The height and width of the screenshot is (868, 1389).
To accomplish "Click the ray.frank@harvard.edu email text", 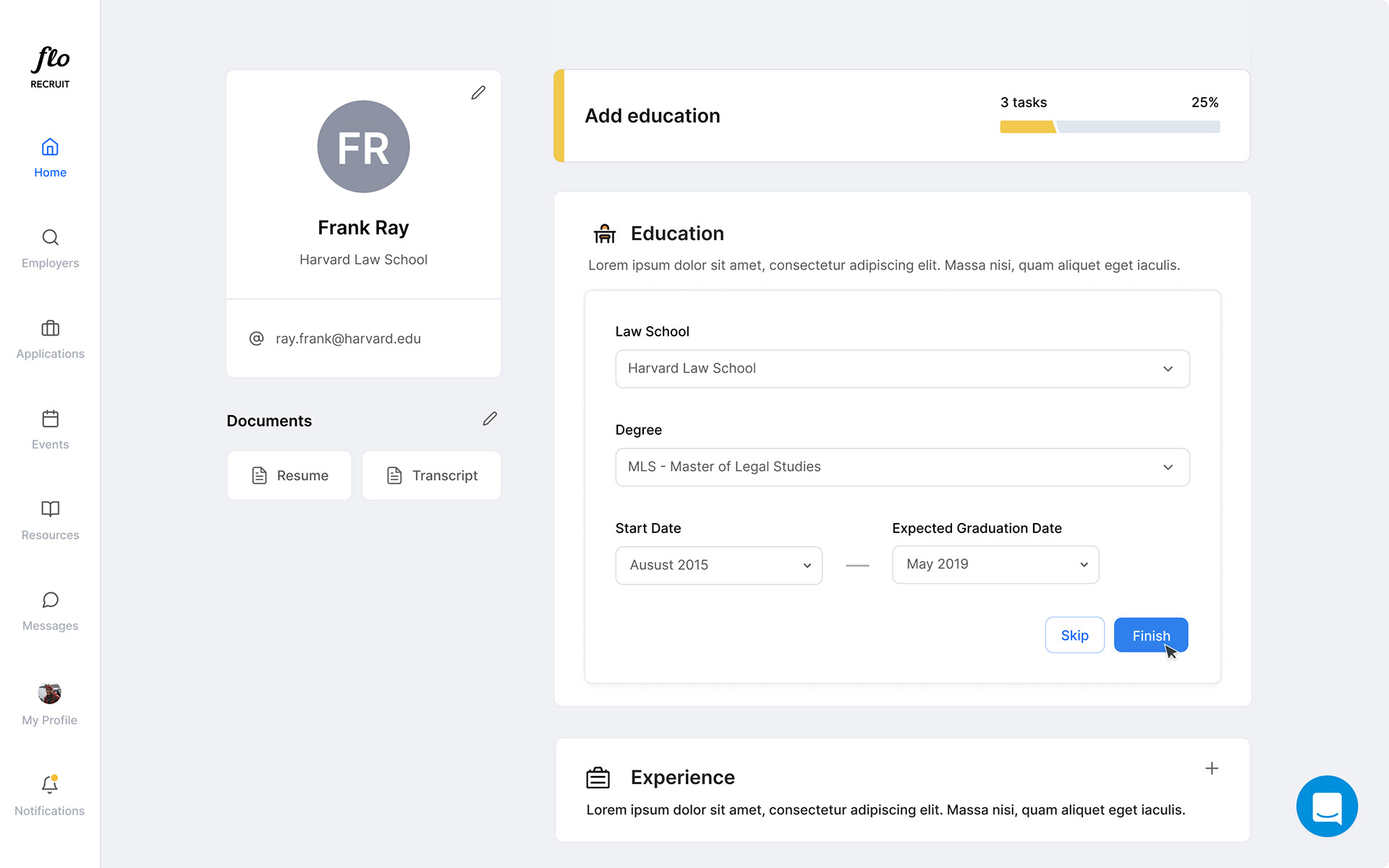I will pyautogui.click(x=348, y=339).
